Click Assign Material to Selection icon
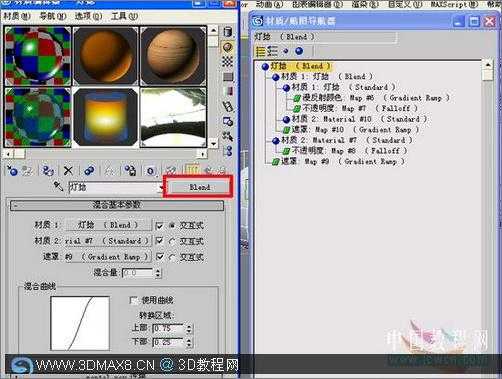This screenshot has height=379, width=502. click(48, 171)
